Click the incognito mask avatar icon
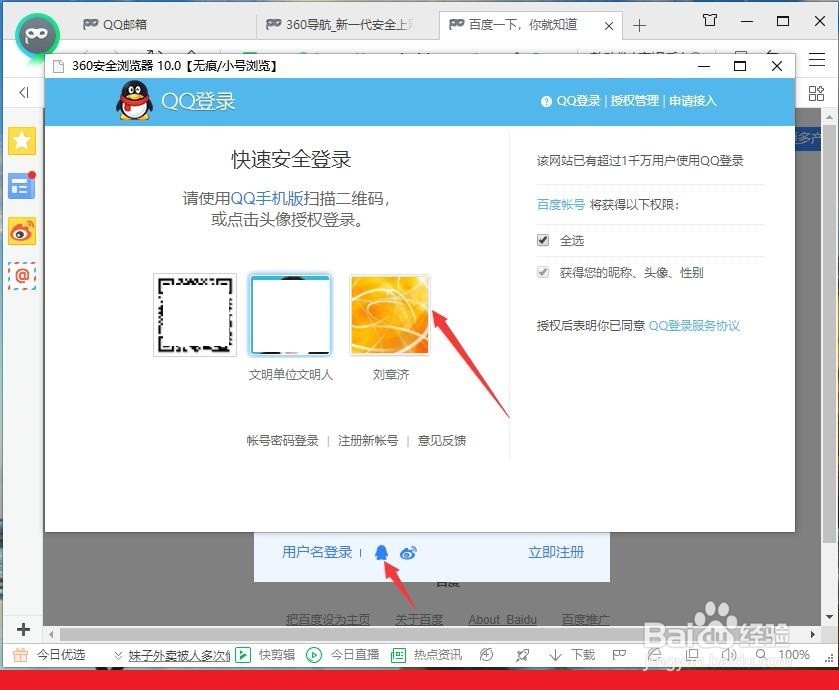This screenshot has height=690, width=839. pyautogui.click(x=37, y=35)
